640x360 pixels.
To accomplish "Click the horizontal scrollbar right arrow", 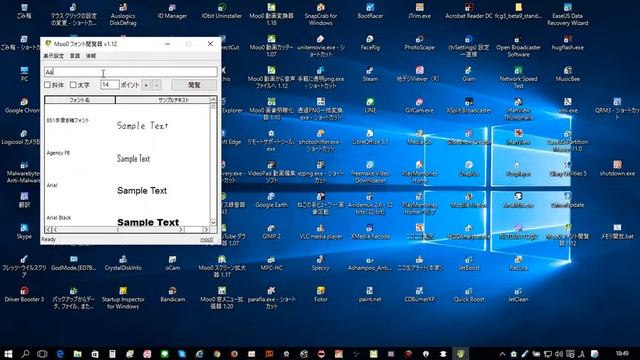I will coord(206,230).
